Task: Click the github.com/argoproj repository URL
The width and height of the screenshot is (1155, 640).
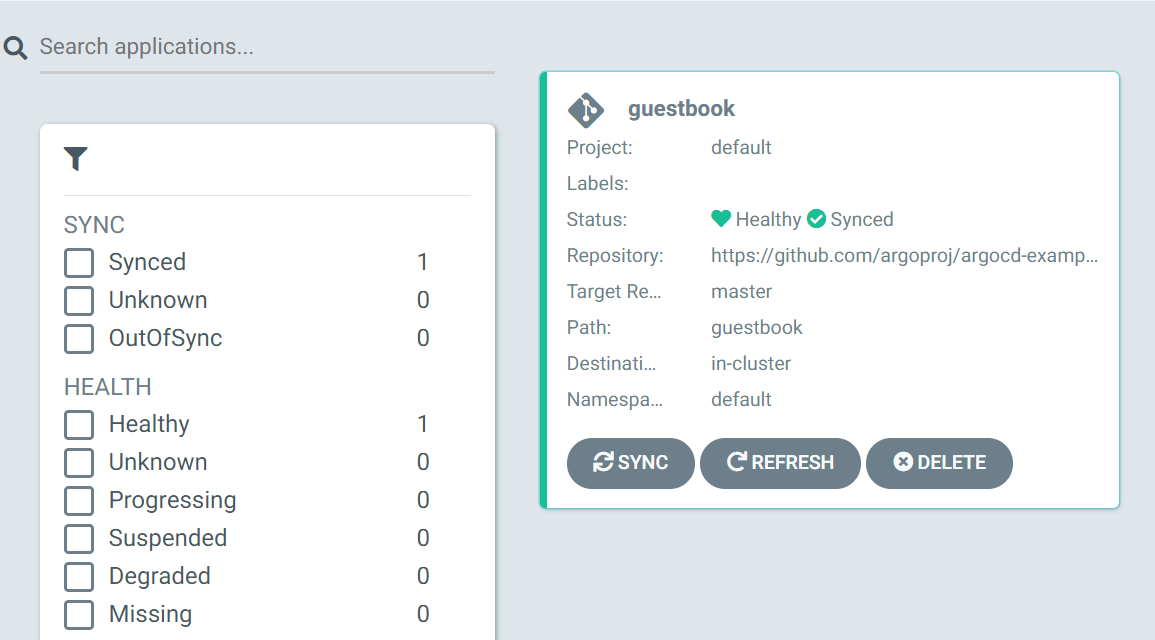Action: pyautogui.click(x=904, y=256)
